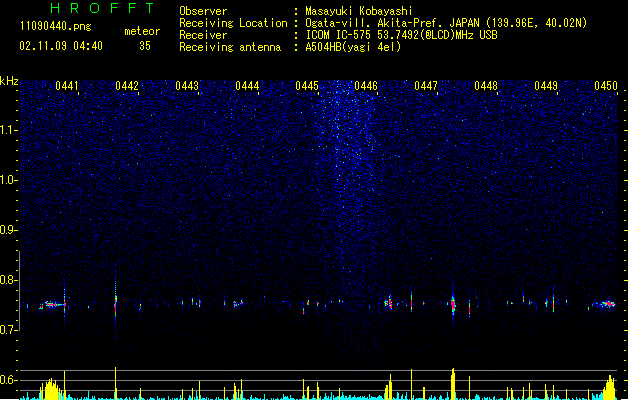629x400 pixels.
Task: Click time marker 0444
Action: [x=247, y=86]
